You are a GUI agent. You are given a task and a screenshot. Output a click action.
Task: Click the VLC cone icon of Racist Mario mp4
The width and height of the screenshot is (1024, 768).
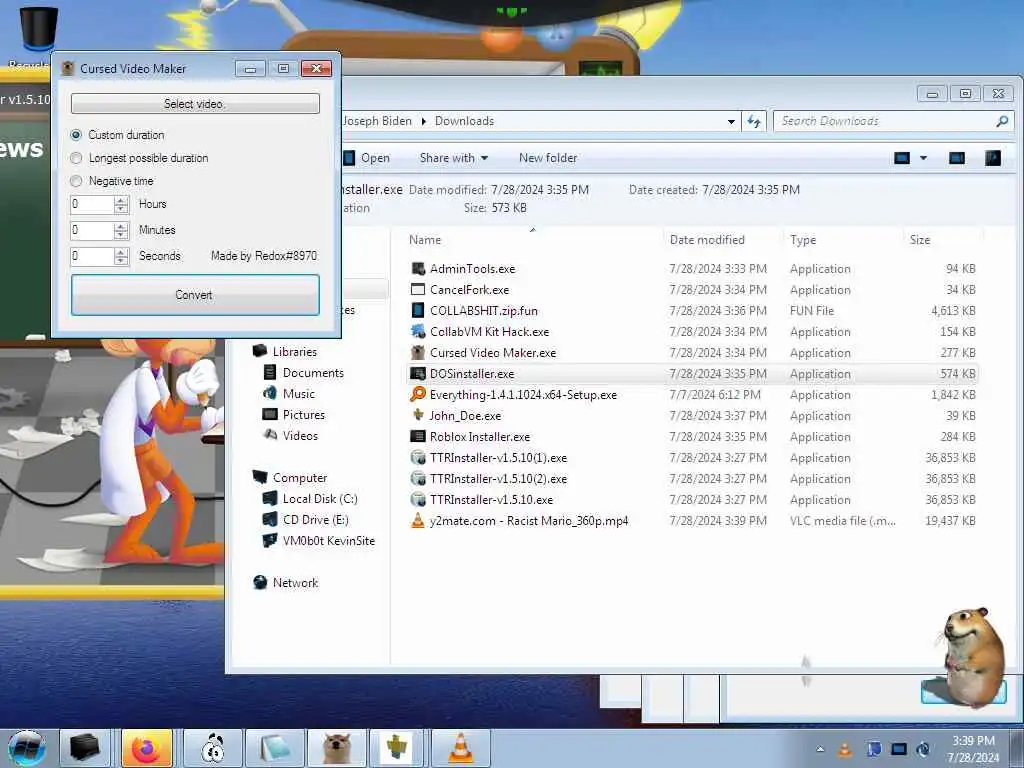point(418,520)
